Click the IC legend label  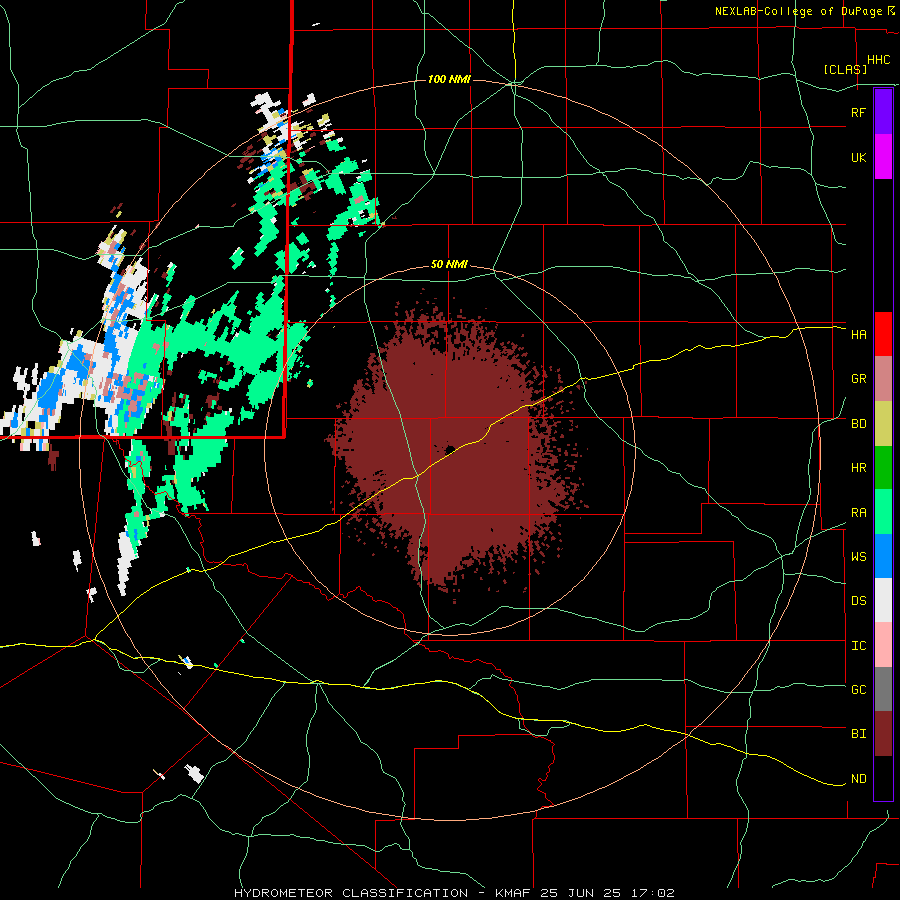[x=858, y=646]
